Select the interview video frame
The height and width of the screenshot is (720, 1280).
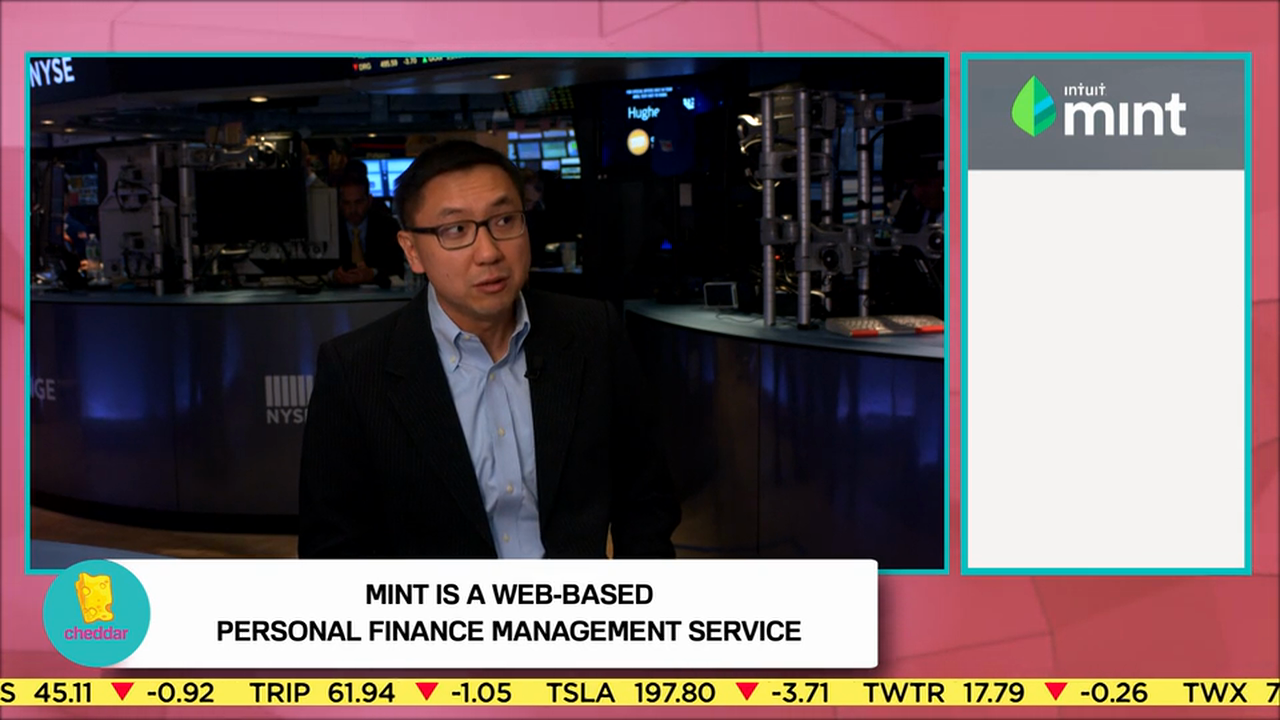487,313
